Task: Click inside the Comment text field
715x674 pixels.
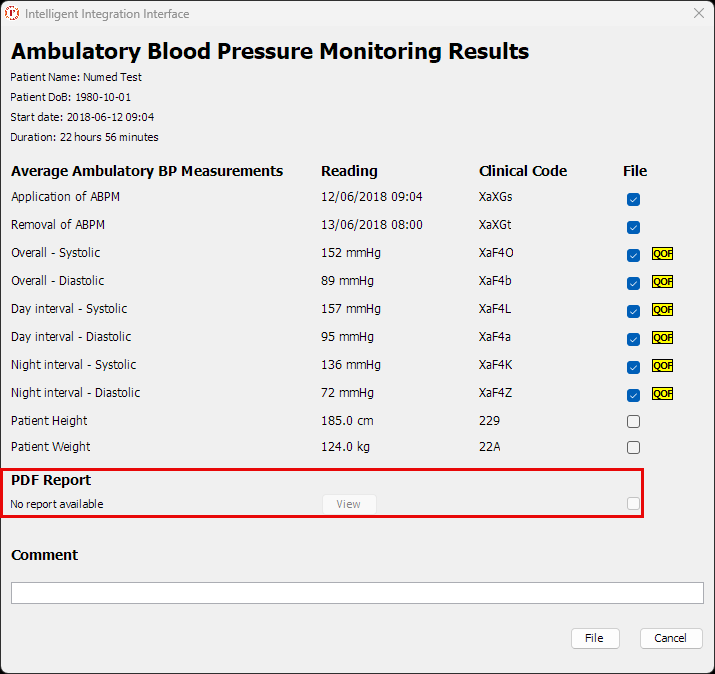Action: 357,593
